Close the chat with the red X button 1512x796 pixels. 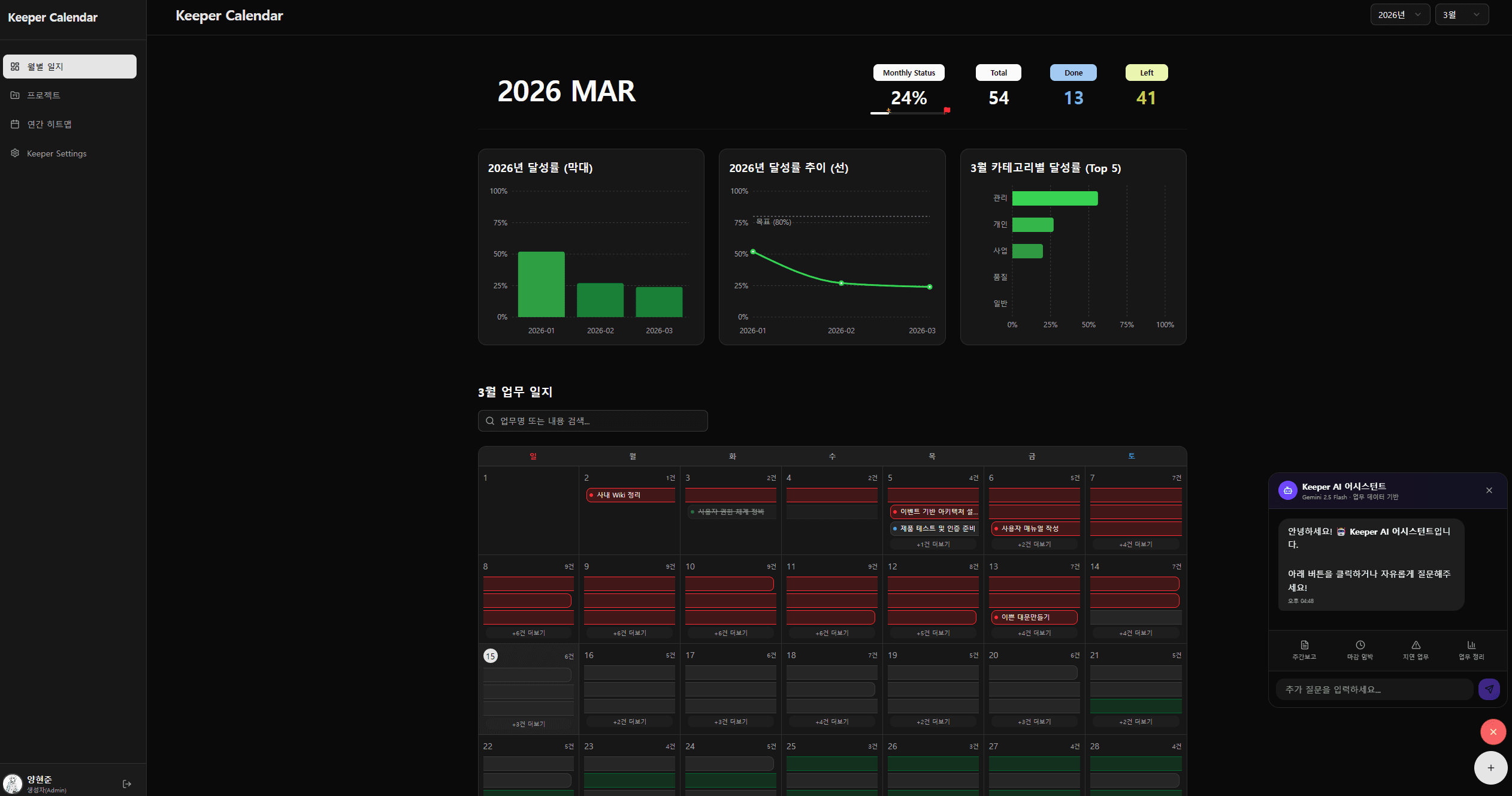point(1493,732)
